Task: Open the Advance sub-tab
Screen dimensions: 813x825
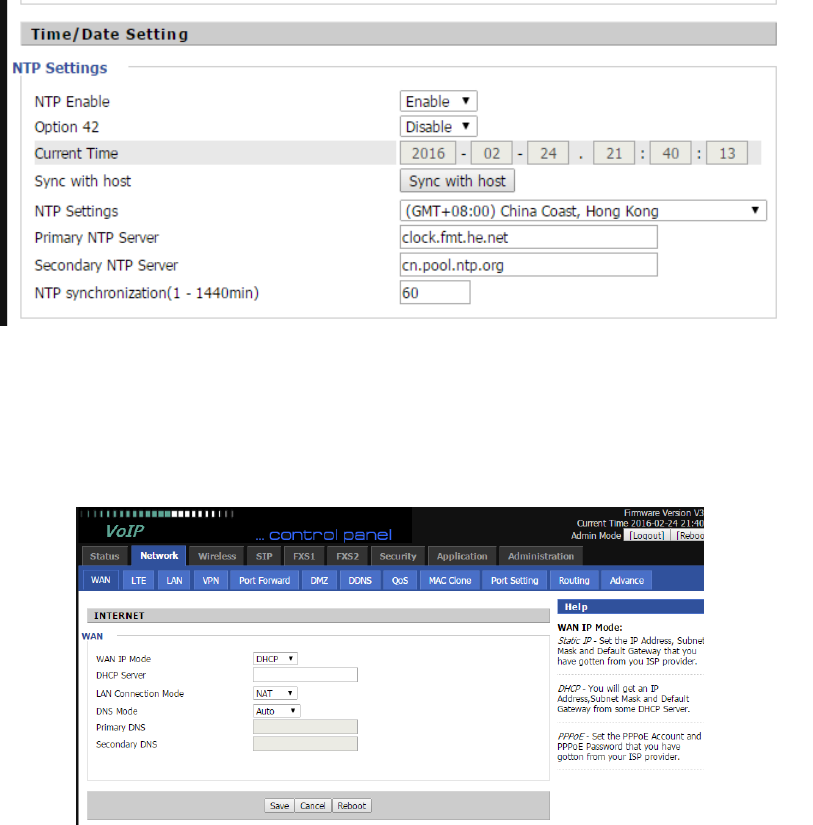Action: tap(626, 580)
